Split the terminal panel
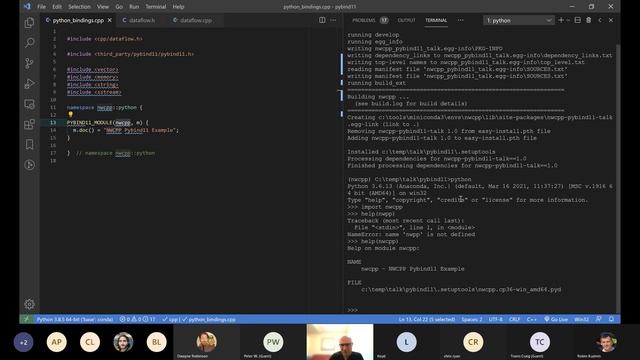This screenshot has width=640, height=360. point(578,20)
